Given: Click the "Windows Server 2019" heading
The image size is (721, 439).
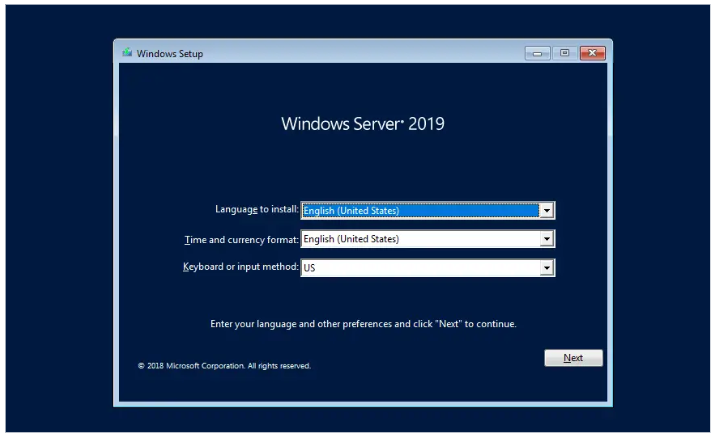Looking at the screenshot, I should 363,124.
